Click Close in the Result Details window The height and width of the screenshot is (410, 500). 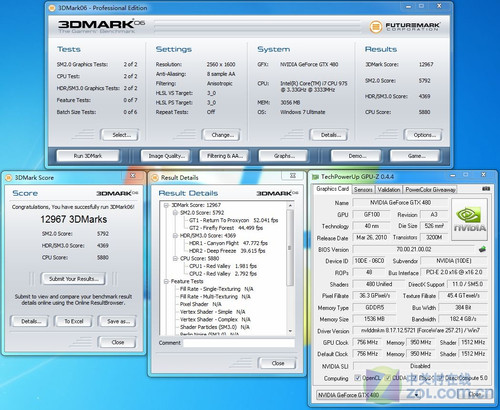277,363
